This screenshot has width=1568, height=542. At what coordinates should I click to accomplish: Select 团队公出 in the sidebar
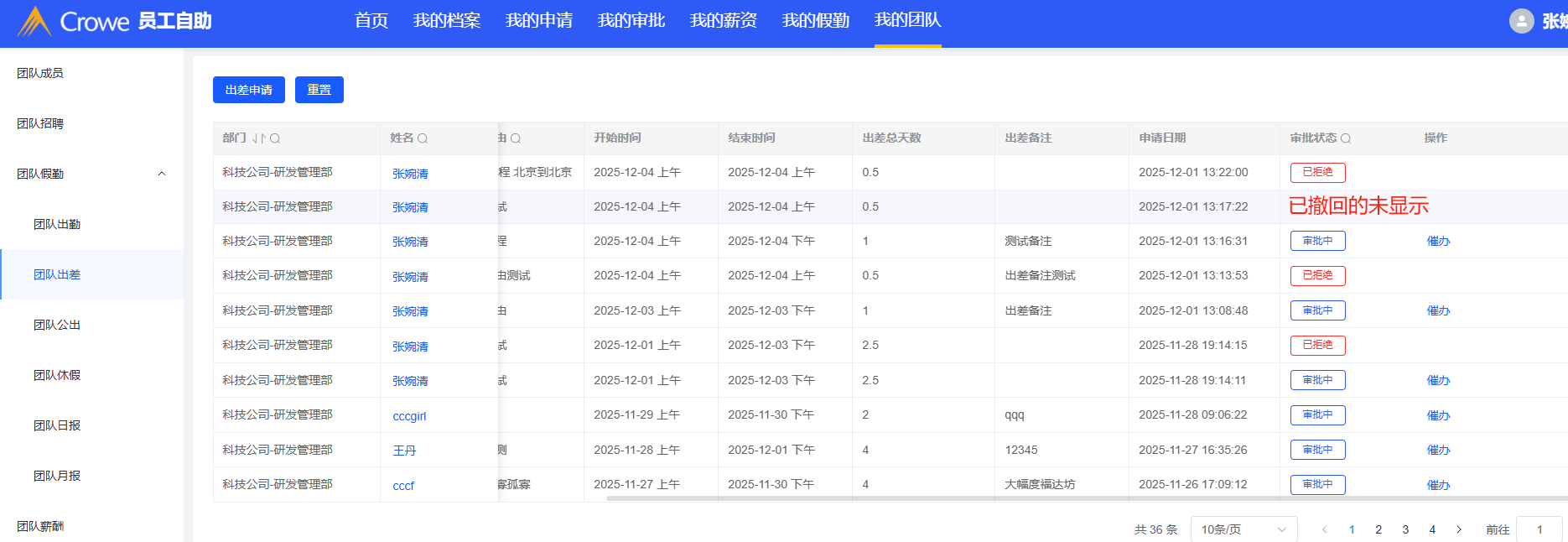tap(57, 325)
